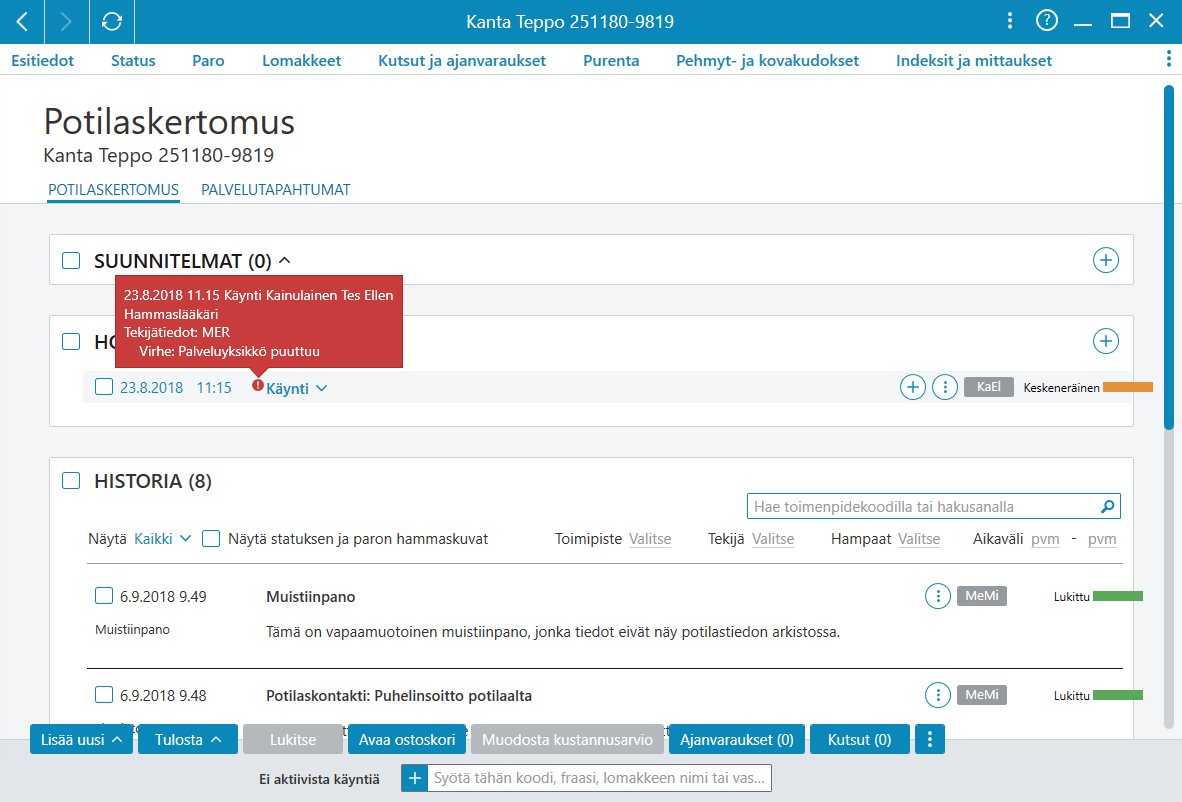Click the red error icon beside Käynti
This screenshot has height=802, width=1182.
click(x=258, y=385)
